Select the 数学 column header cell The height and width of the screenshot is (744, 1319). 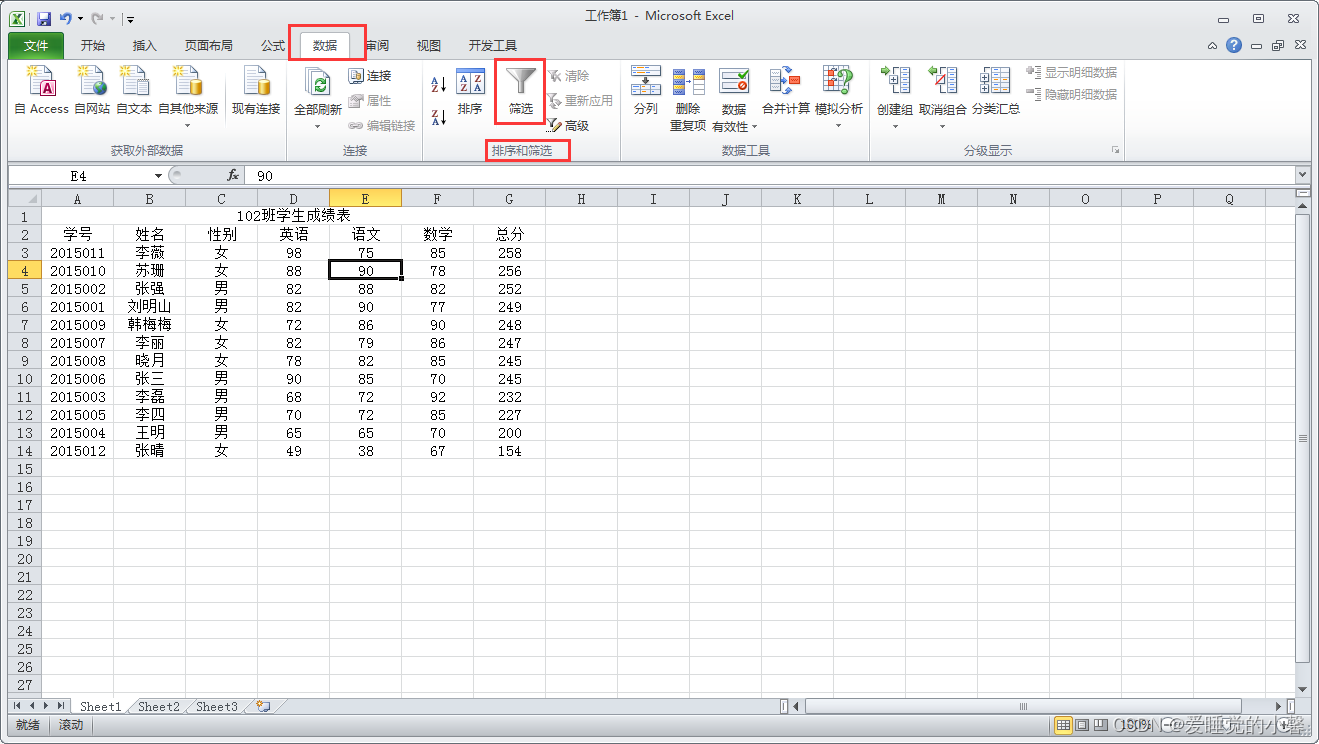(x=438, y=234)
